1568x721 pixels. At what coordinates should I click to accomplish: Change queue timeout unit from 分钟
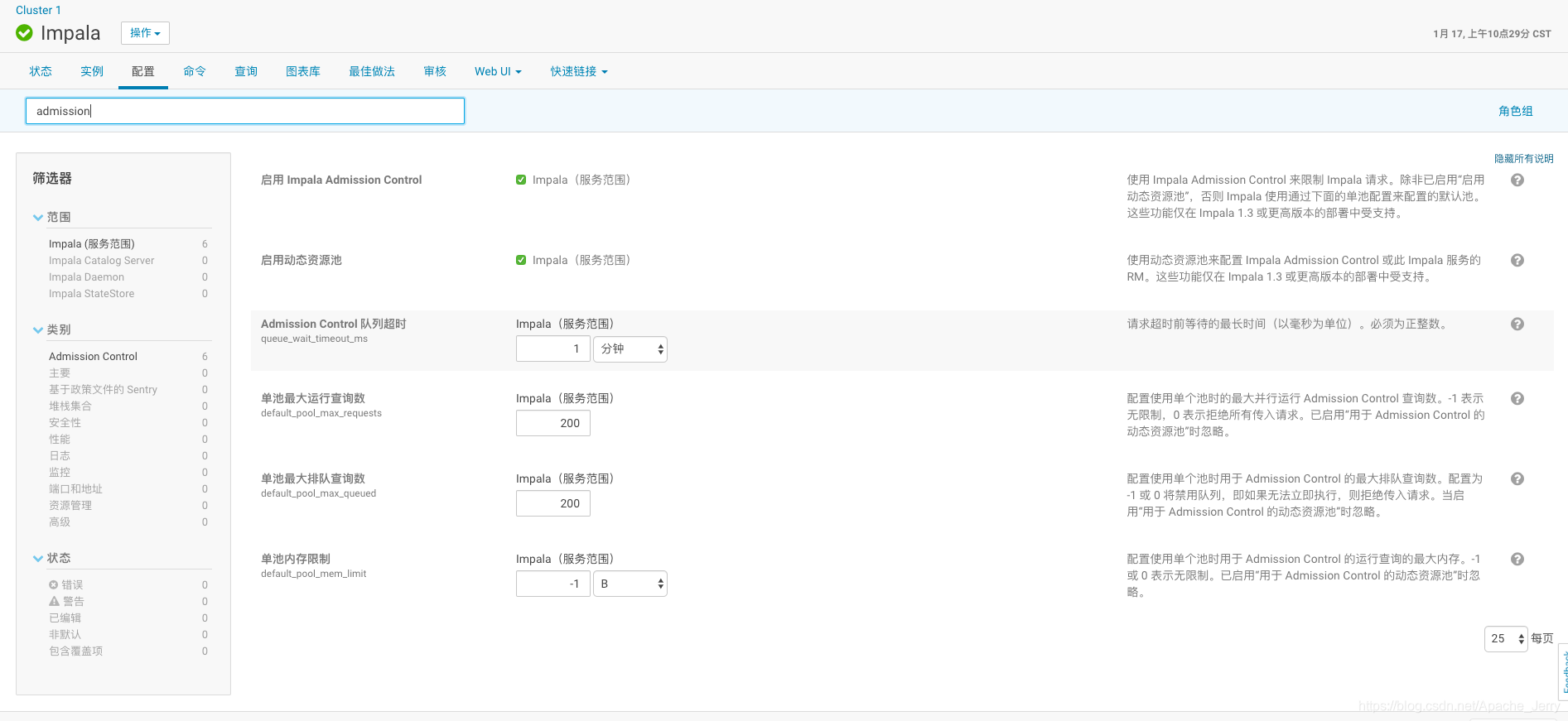(x=630, y=348)
